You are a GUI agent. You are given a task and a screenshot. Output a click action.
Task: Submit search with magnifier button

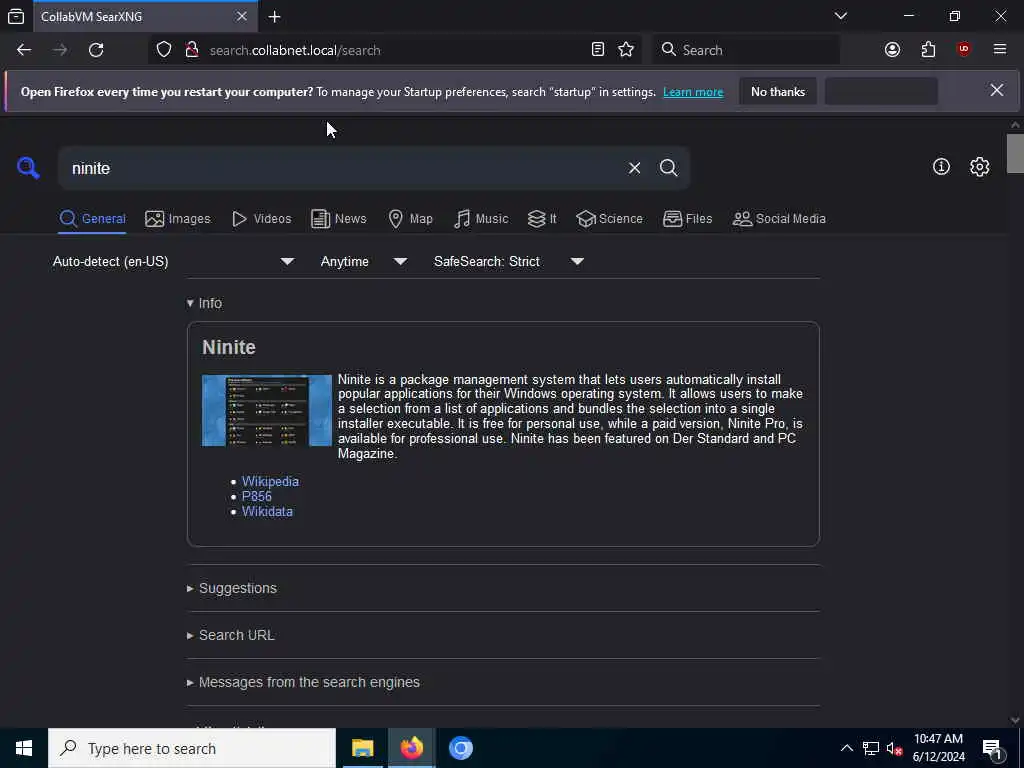point(668,168)
